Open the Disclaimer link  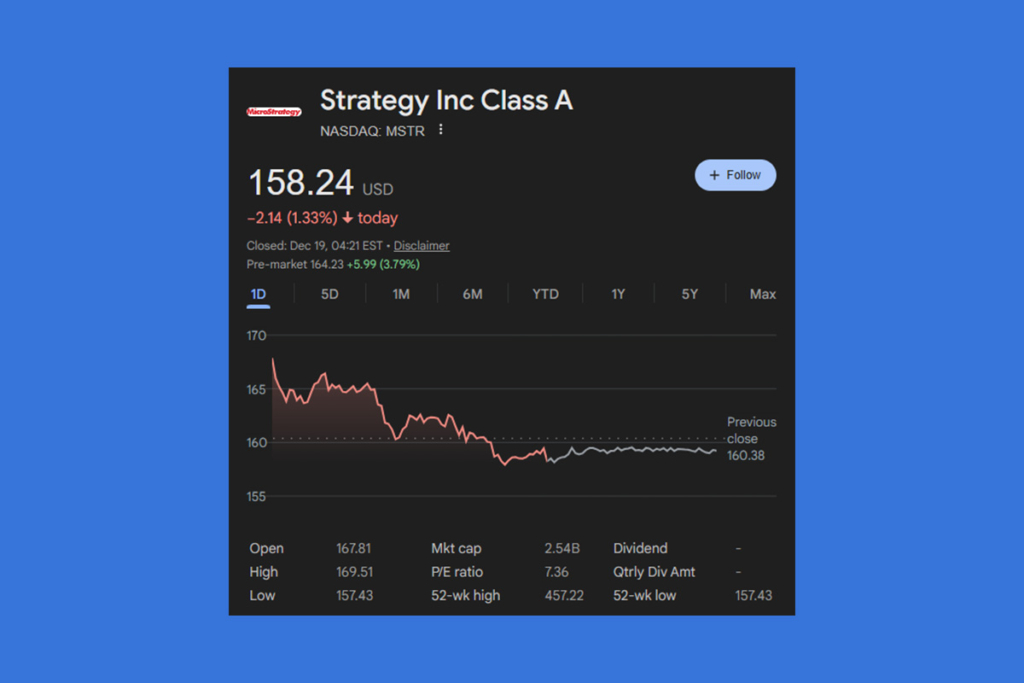pos(421,245)
